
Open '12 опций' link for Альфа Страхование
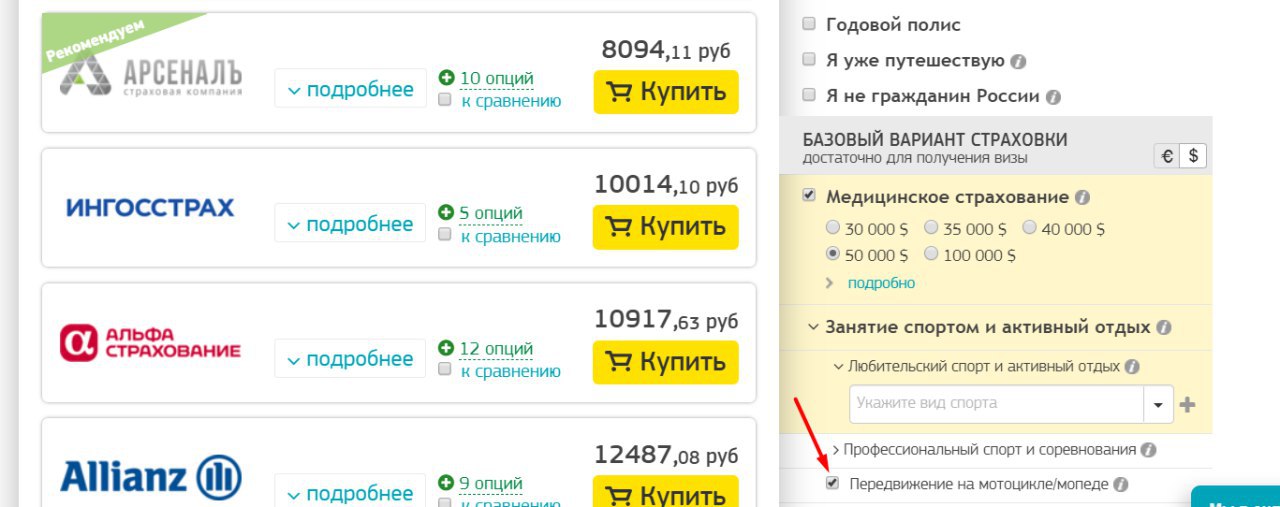[x=496, y=349]
